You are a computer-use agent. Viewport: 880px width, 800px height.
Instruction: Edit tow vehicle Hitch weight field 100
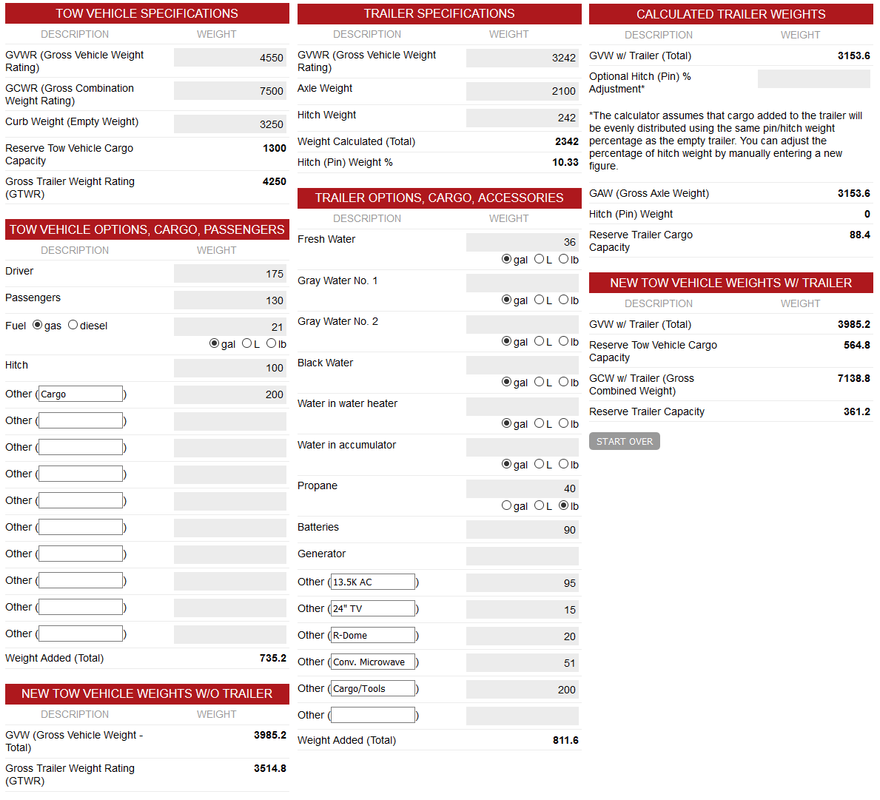[x=230, y=369]
